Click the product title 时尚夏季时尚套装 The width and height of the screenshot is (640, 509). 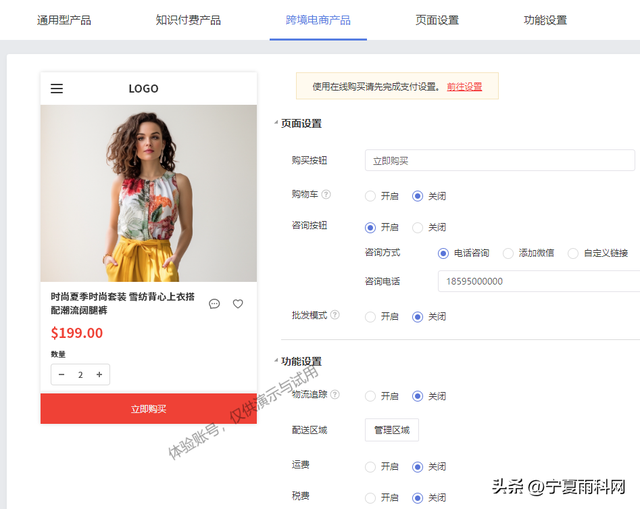pyautogui.click(x=122, y=303)
